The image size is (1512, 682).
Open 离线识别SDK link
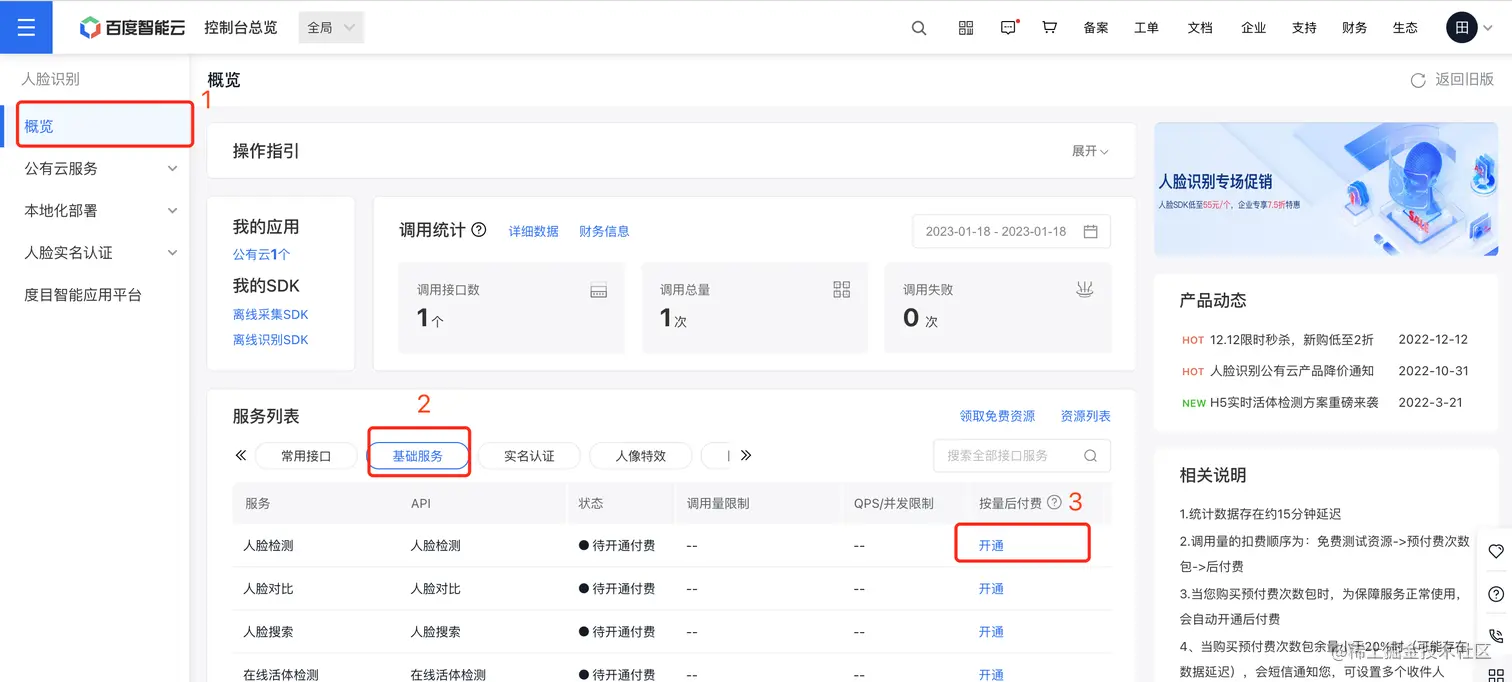(271, 340)
